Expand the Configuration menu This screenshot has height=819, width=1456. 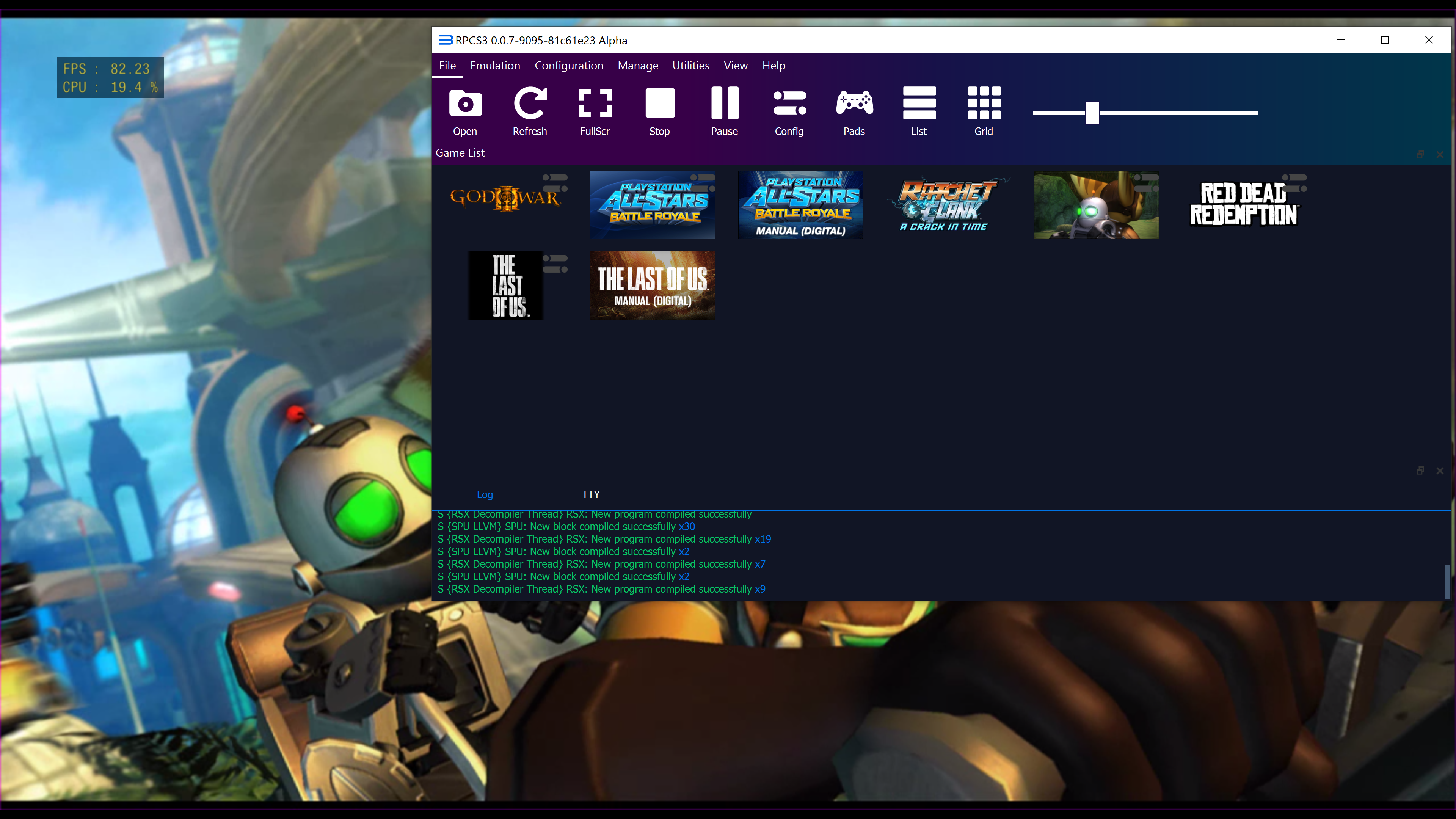coord(569,66)
